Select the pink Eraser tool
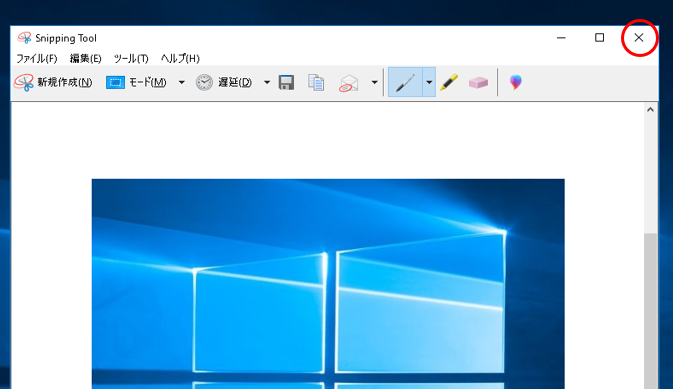This screenshot has height=389, width=673. click(478, 82)
